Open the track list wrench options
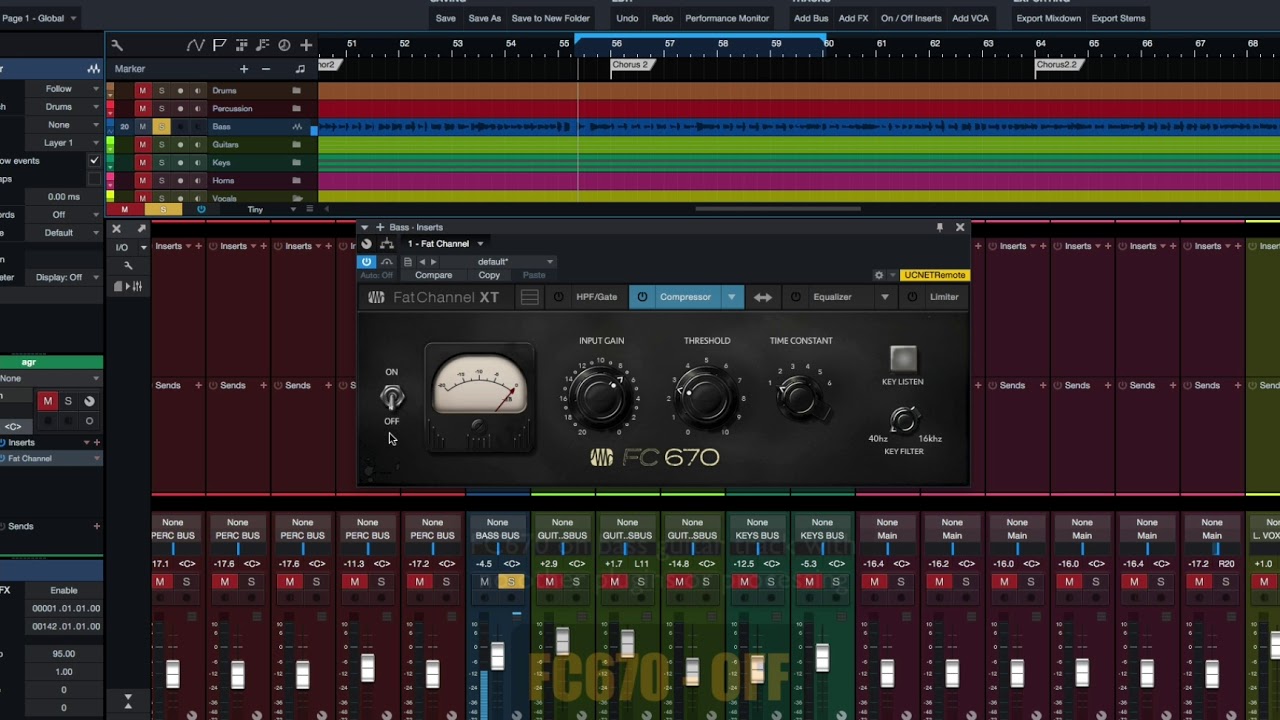 tap(117, 45)
